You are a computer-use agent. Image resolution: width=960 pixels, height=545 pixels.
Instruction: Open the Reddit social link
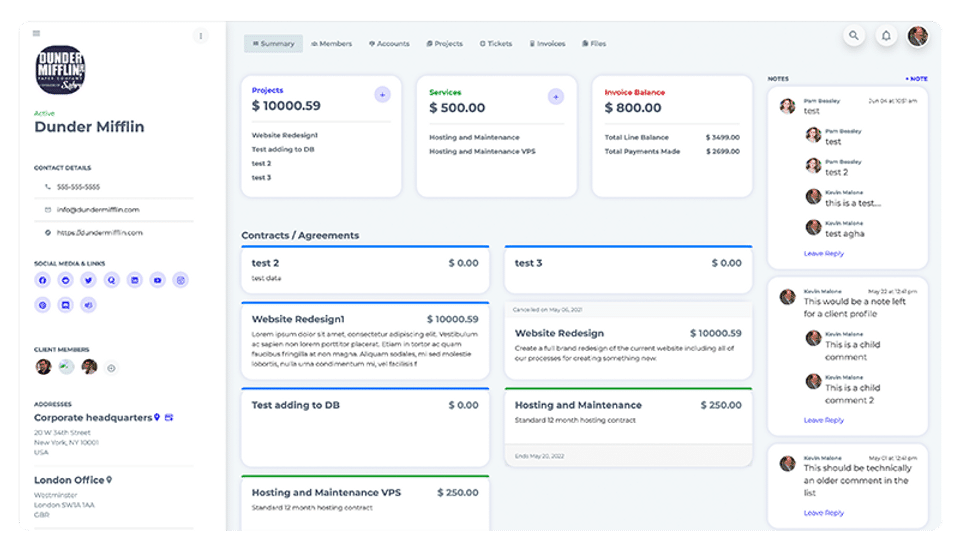click(66, 280)
